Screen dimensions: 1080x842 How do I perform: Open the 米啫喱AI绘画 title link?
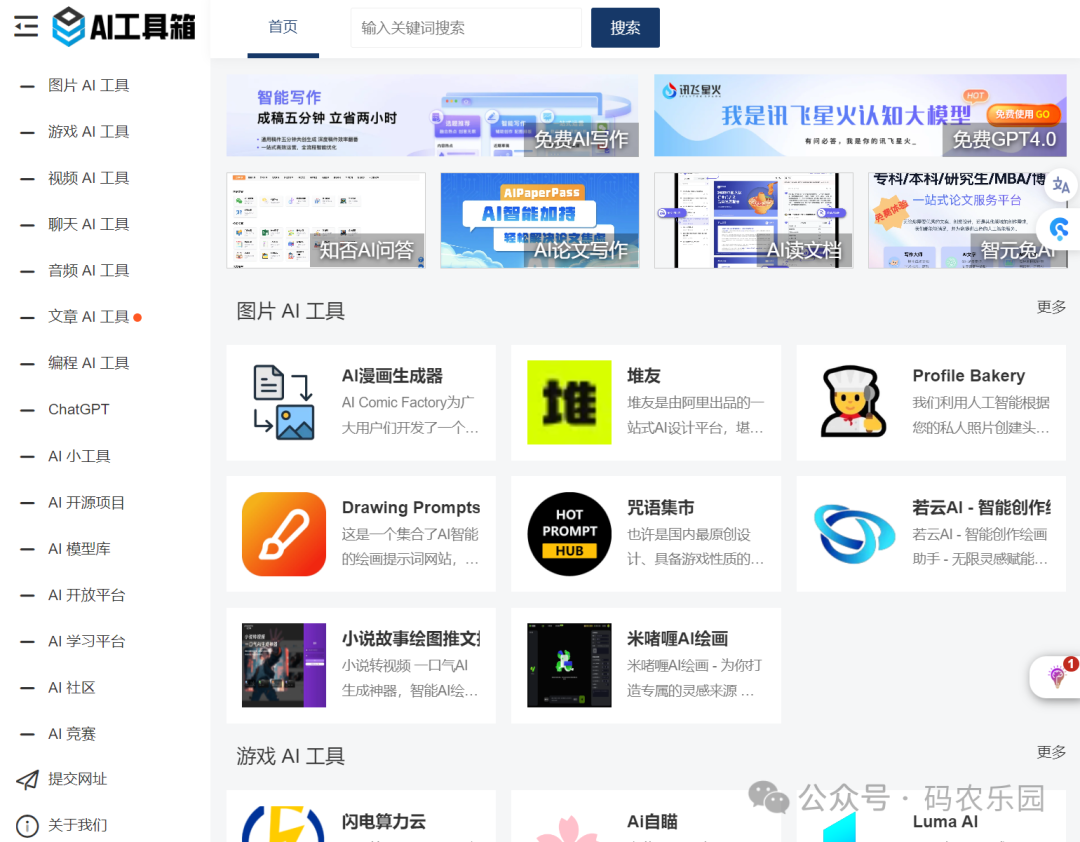click(x=677, y=639)
